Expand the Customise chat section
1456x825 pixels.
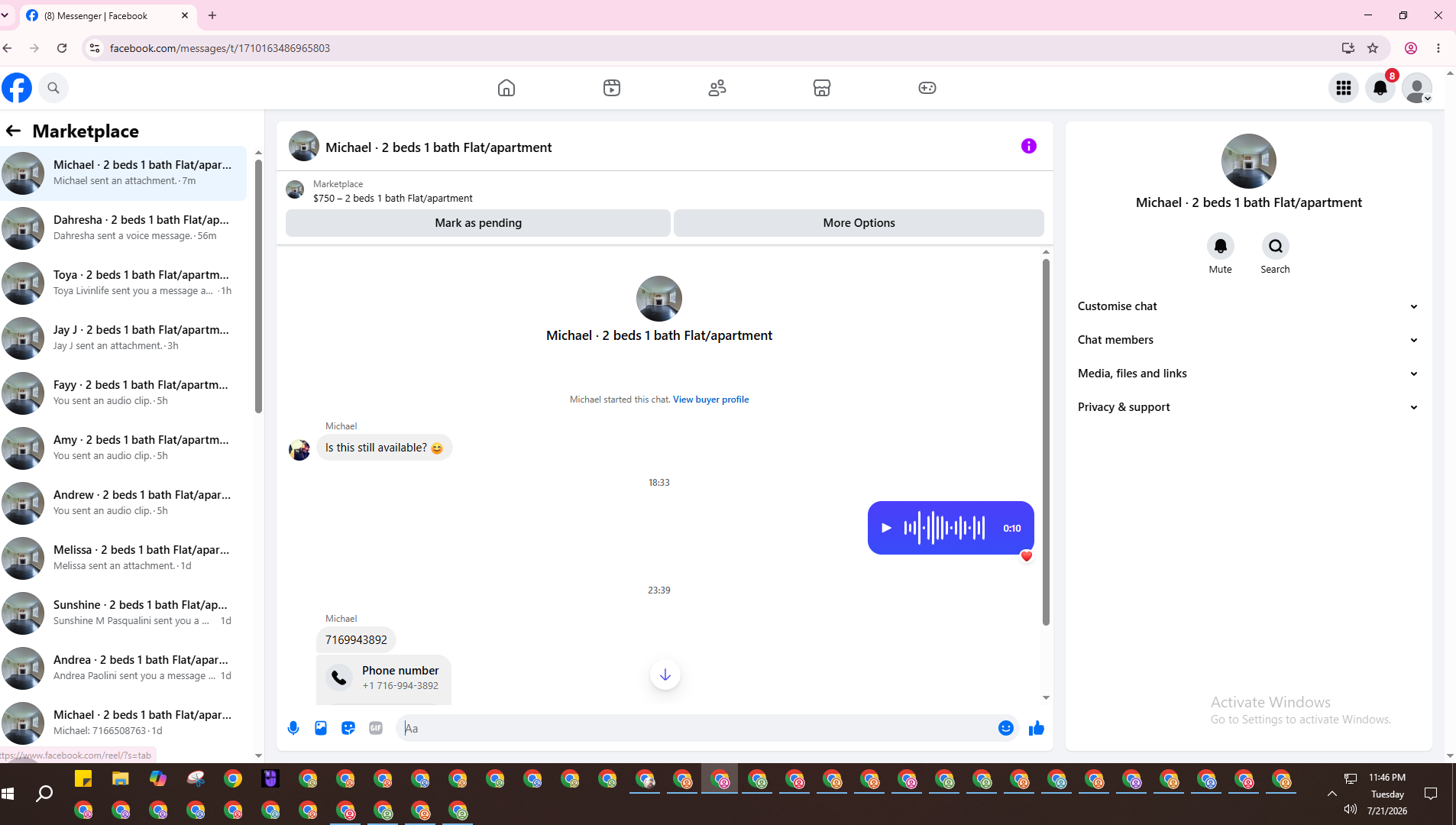[x=1249, y=306]
